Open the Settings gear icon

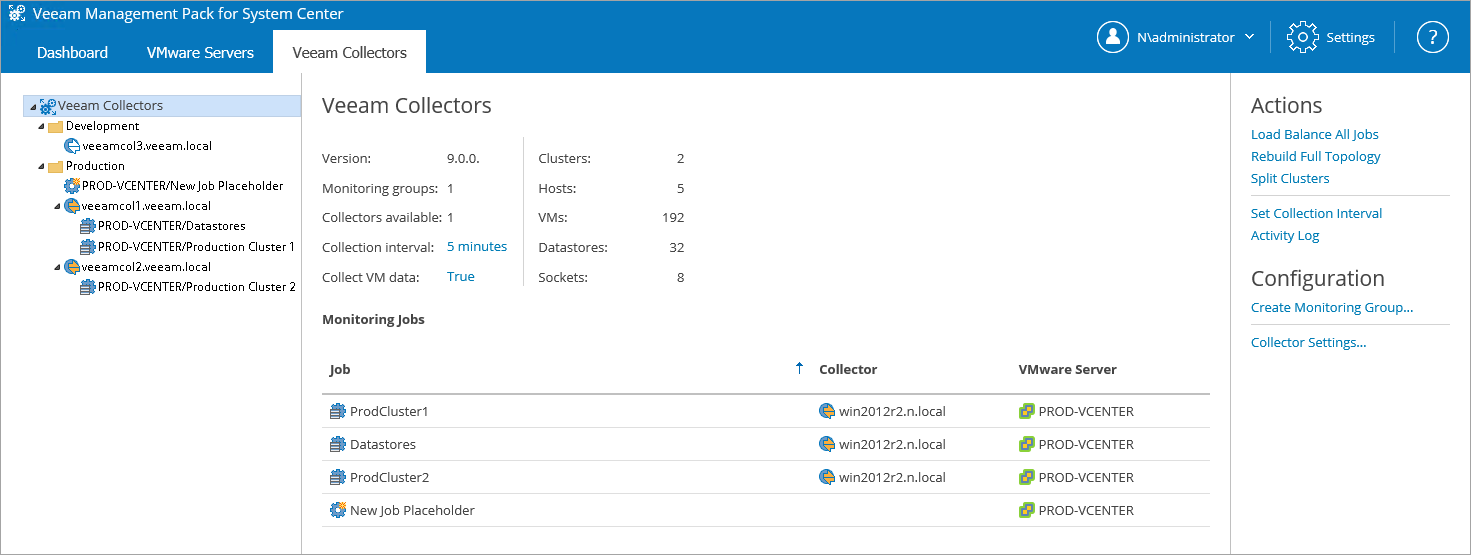1302,37
